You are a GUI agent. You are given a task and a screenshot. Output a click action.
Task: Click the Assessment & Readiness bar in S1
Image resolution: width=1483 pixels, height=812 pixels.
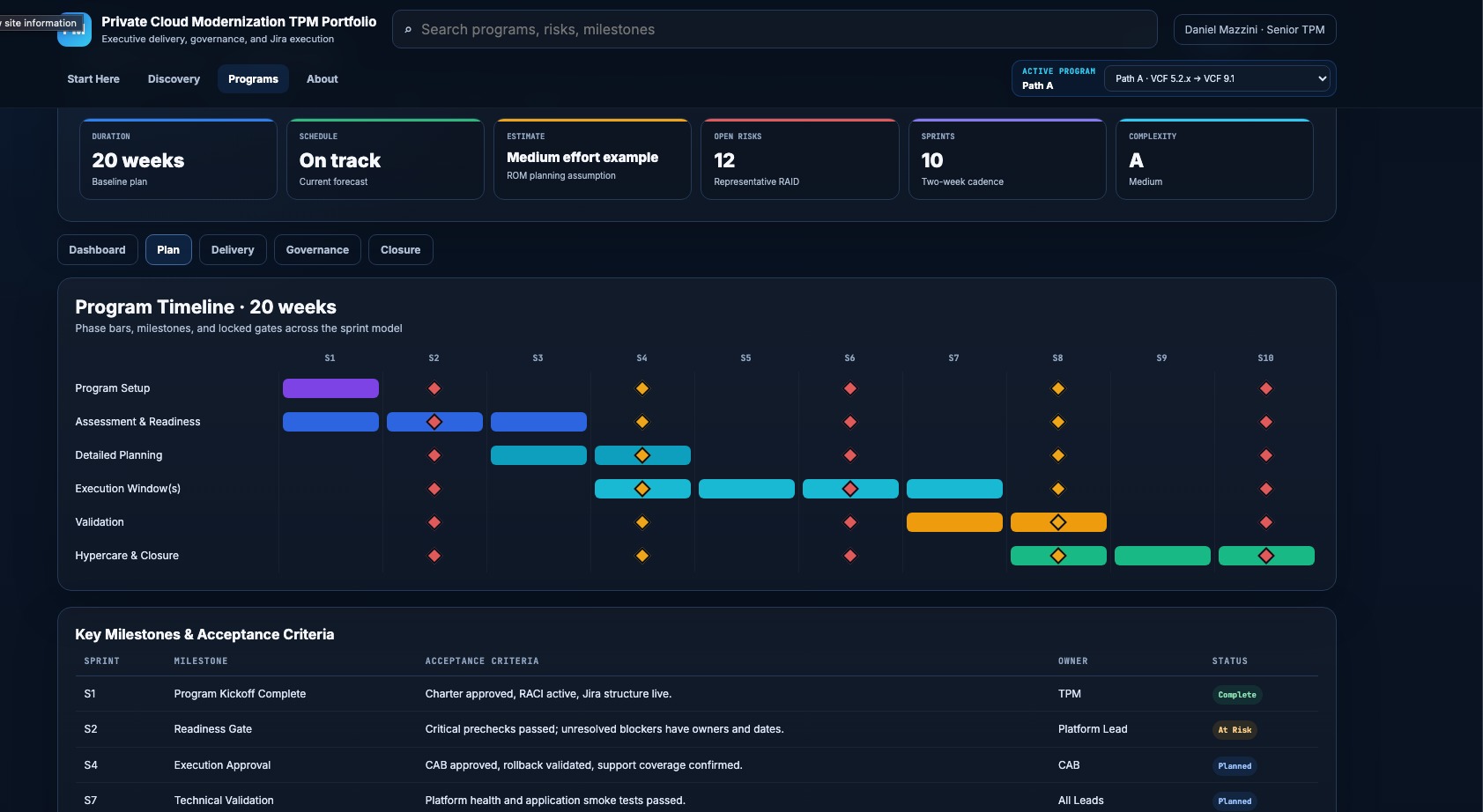coord(330,422)
